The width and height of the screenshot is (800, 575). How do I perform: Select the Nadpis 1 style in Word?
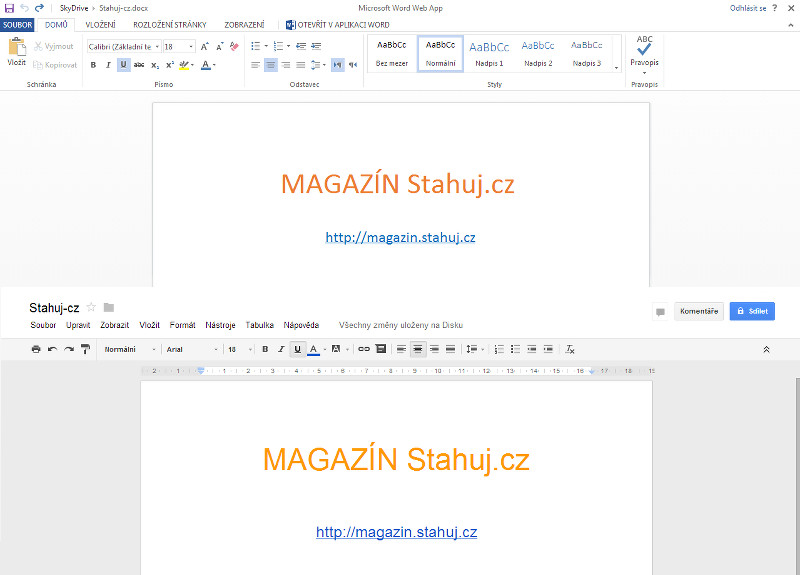[x=489, y=53]
